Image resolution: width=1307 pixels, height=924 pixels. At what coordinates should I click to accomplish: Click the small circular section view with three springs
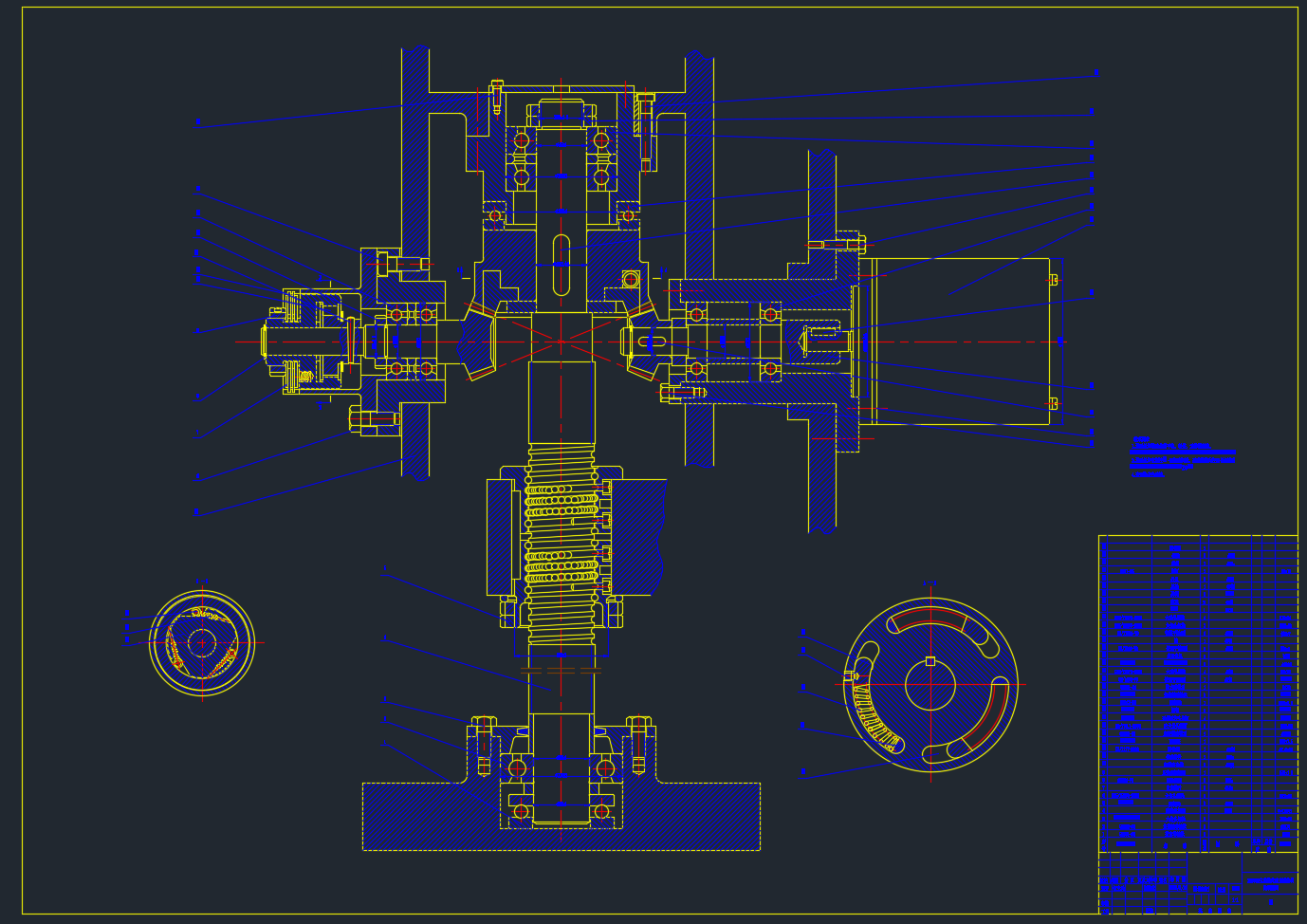click(x=202, y=643)
